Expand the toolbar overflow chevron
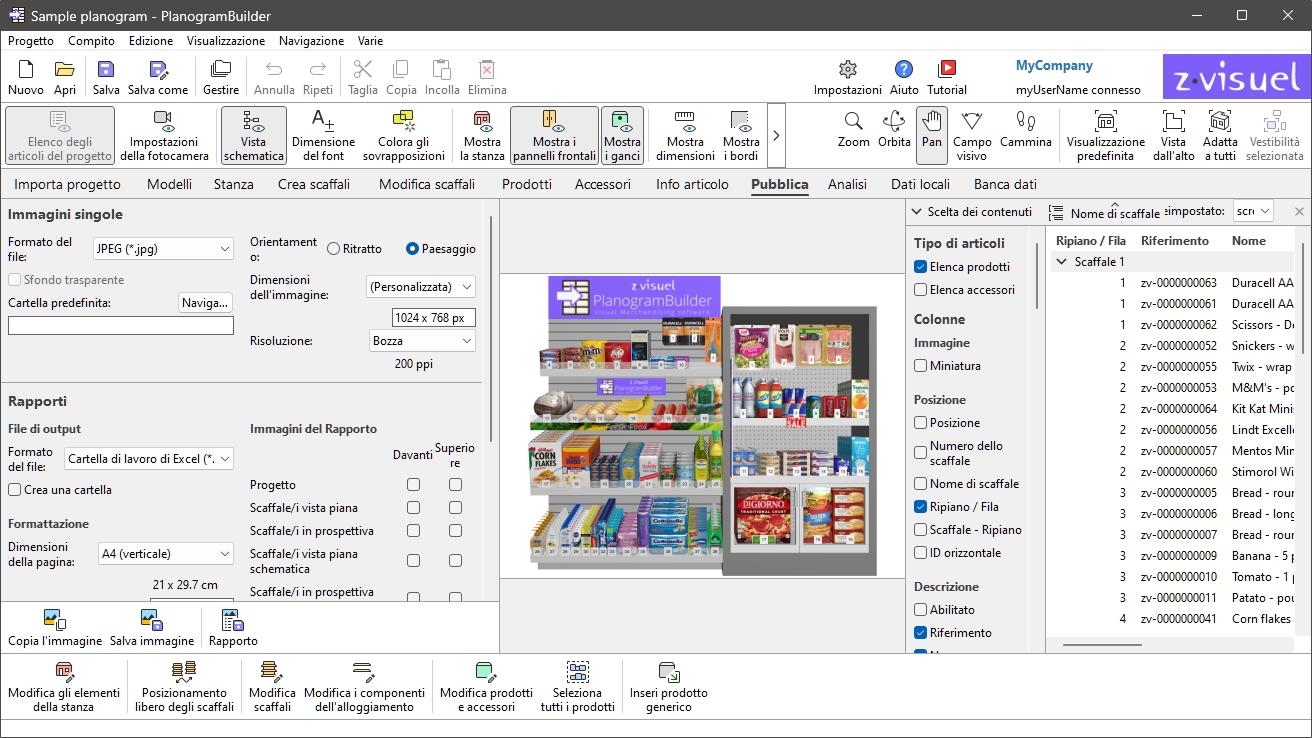This screenshot has width=1312, height=738. (x=776, y=135)
